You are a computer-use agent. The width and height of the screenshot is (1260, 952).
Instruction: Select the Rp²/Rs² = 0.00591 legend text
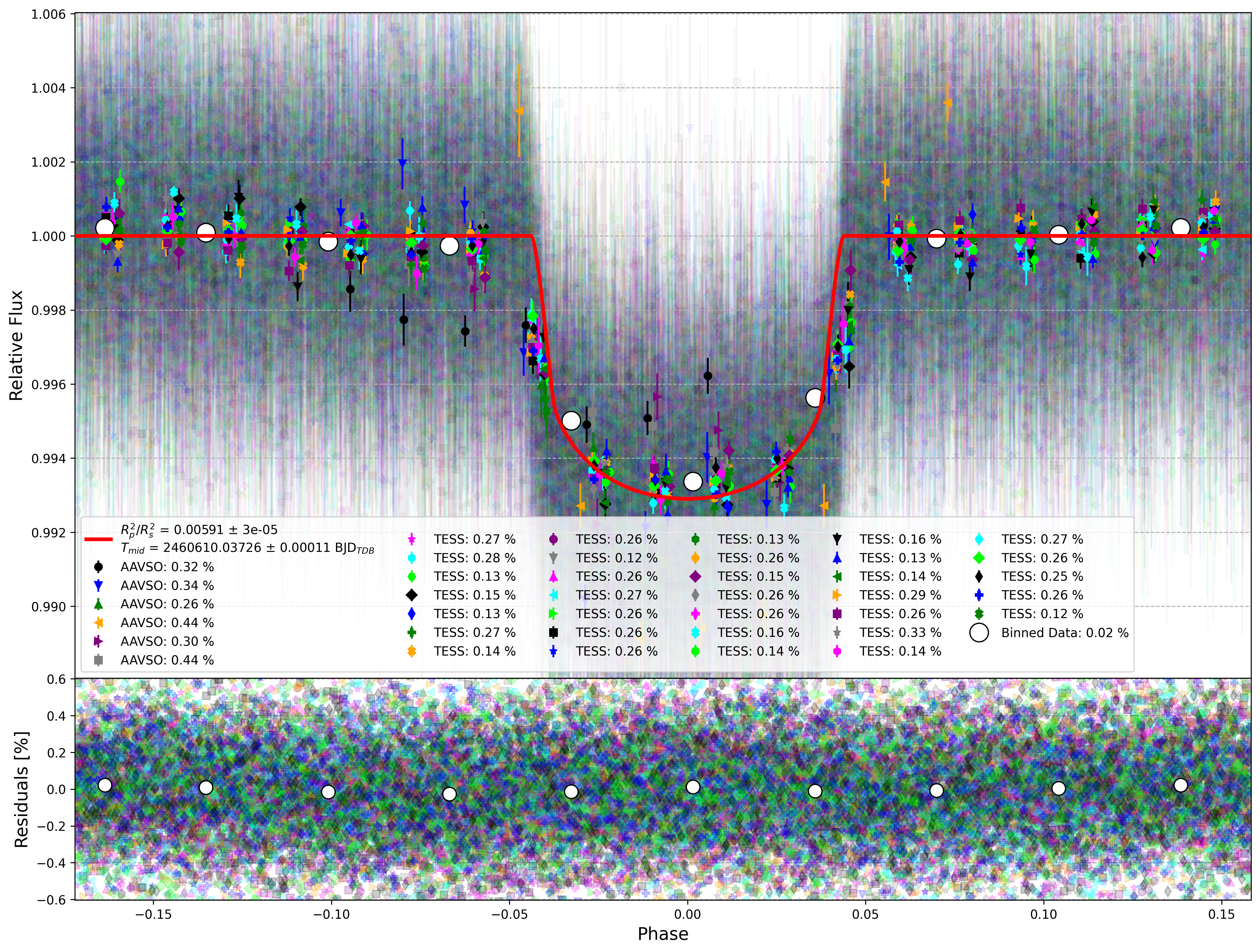(199, 531)
